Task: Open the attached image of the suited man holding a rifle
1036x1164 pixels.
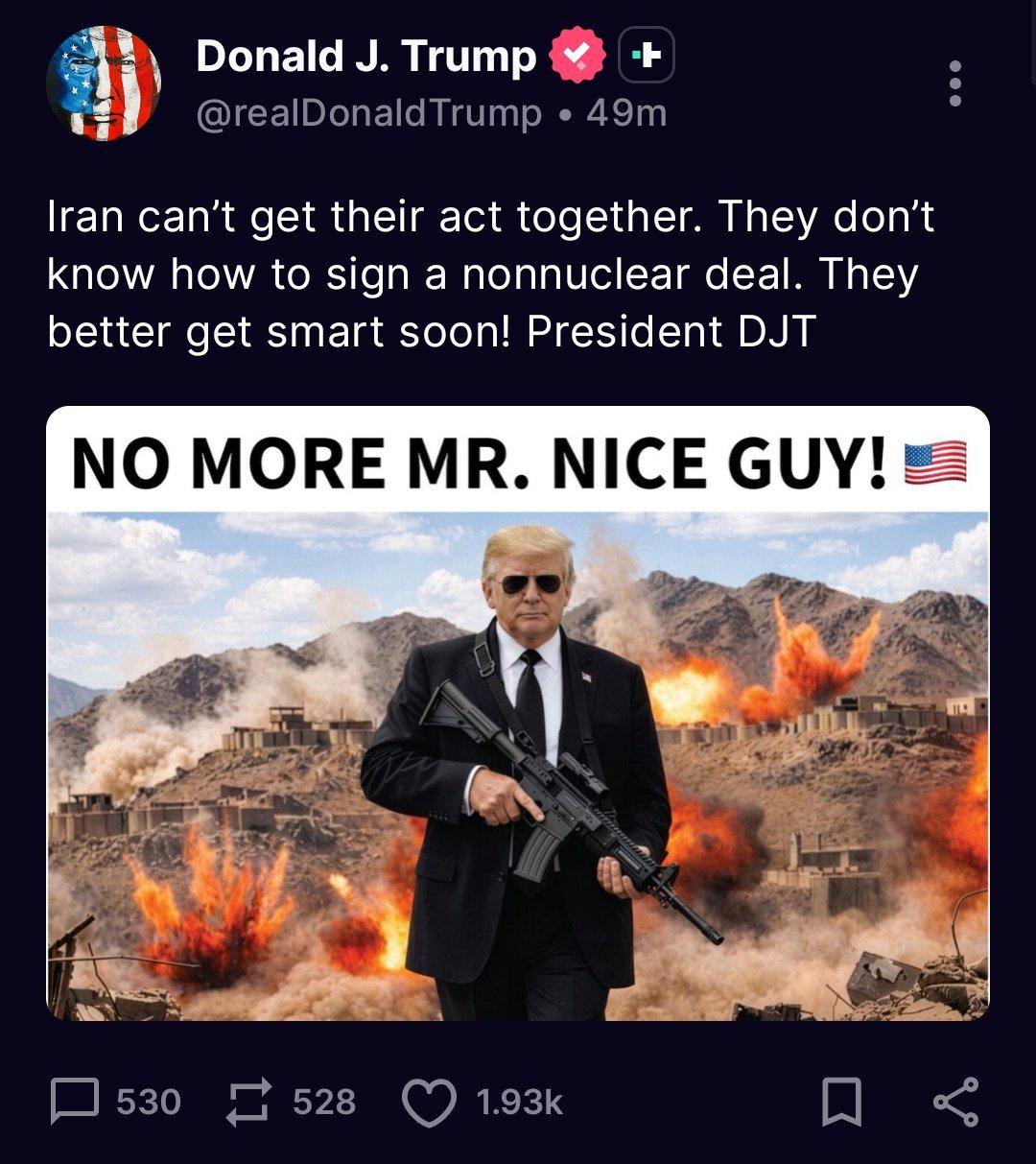Action: (x=518, y=766)
